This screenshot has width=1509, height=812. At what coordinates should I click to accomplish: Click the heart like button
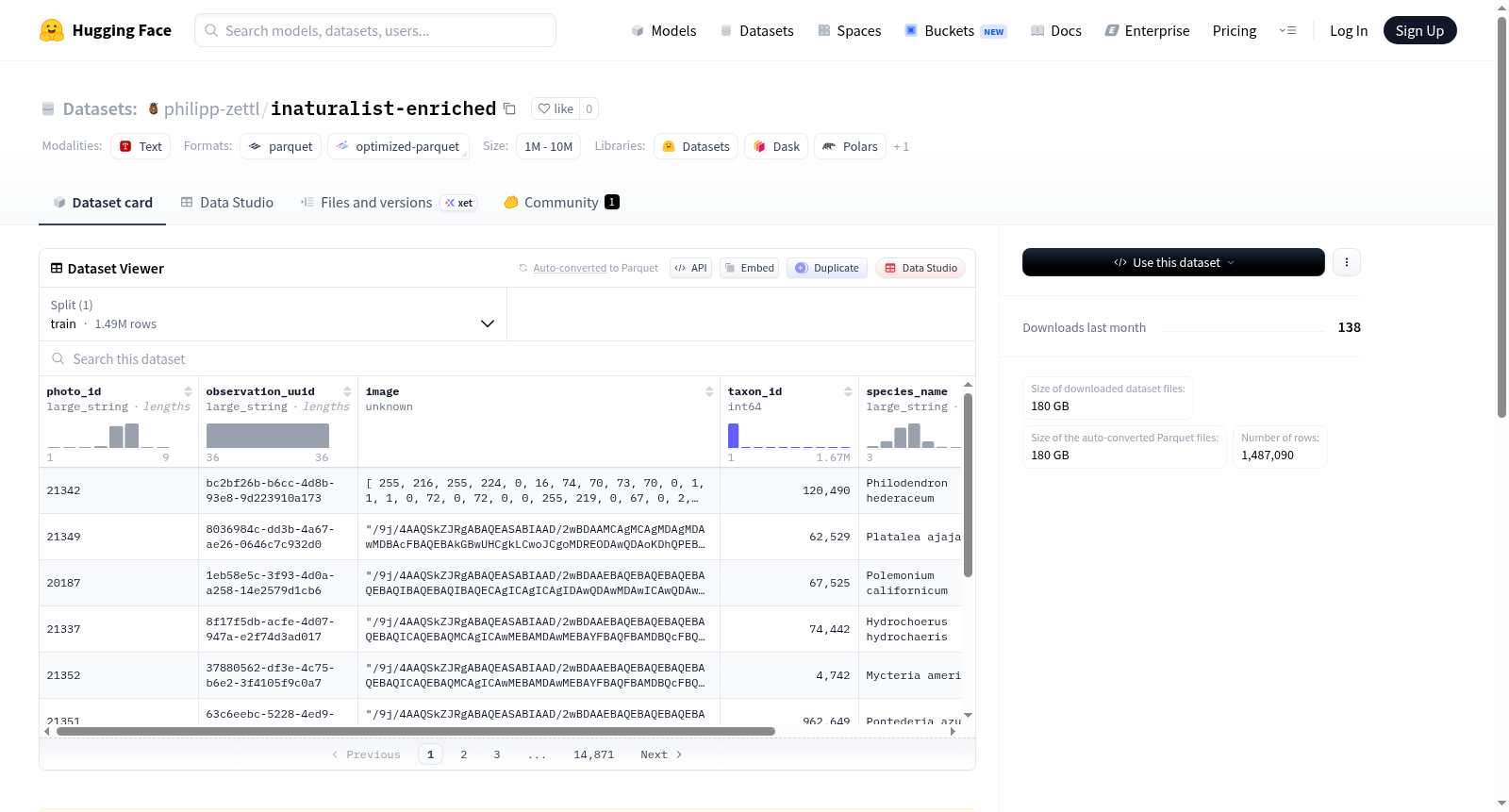(556, 108)
